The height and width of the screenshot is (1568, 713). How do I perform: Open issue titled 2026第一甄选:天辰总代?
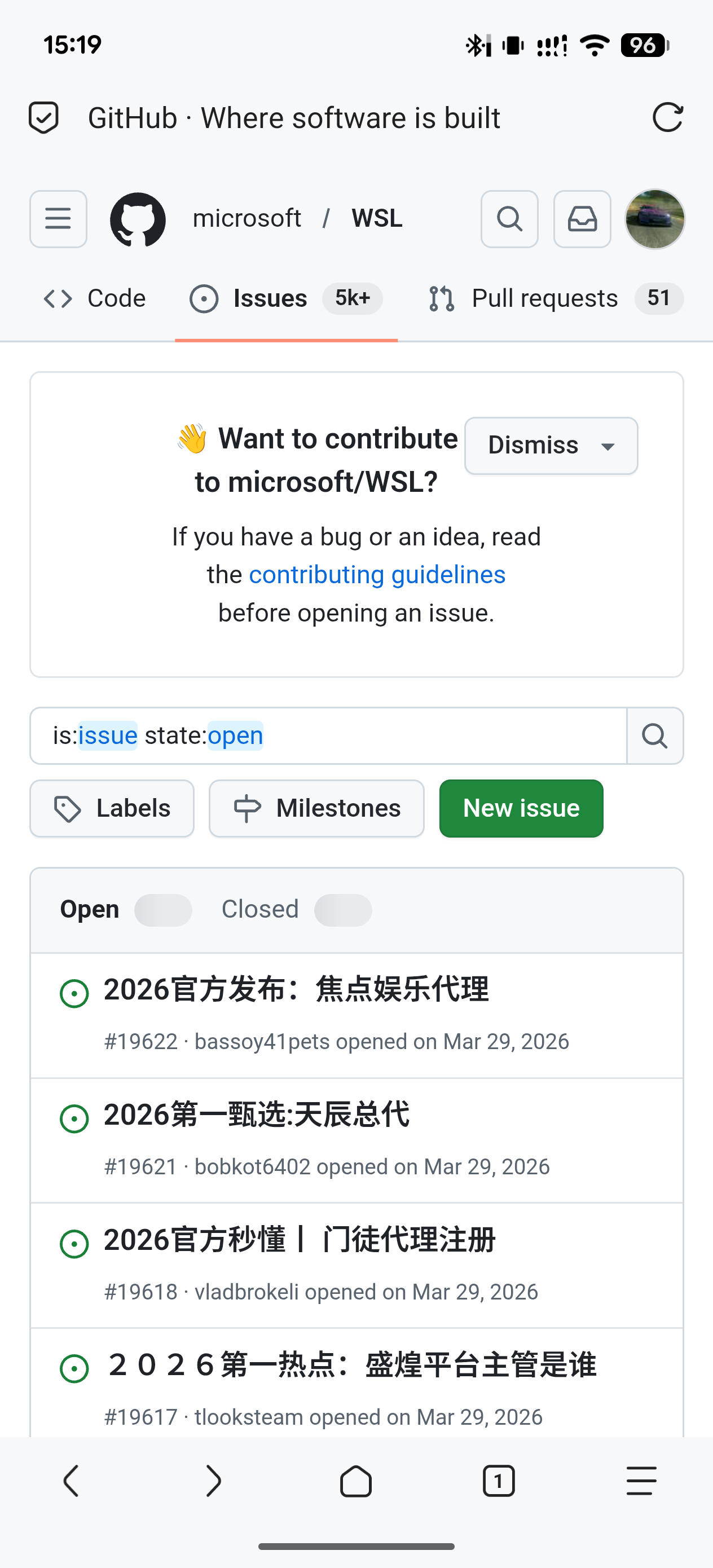pos(256,1115)
